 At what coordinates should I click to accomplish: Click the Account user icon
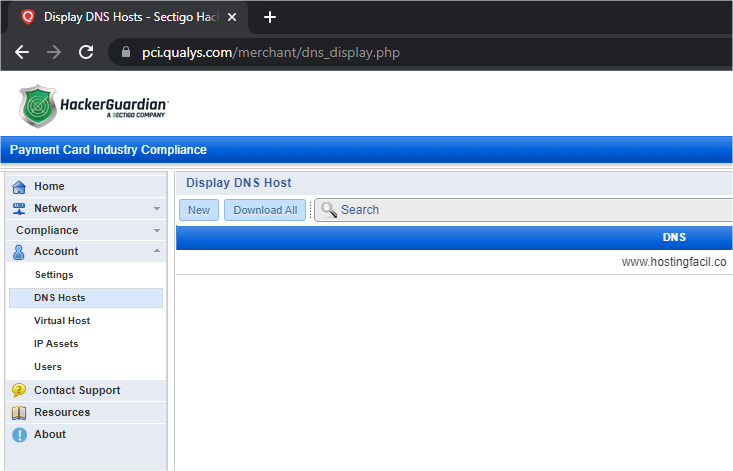pyautogui.click(x=19, y=252)
